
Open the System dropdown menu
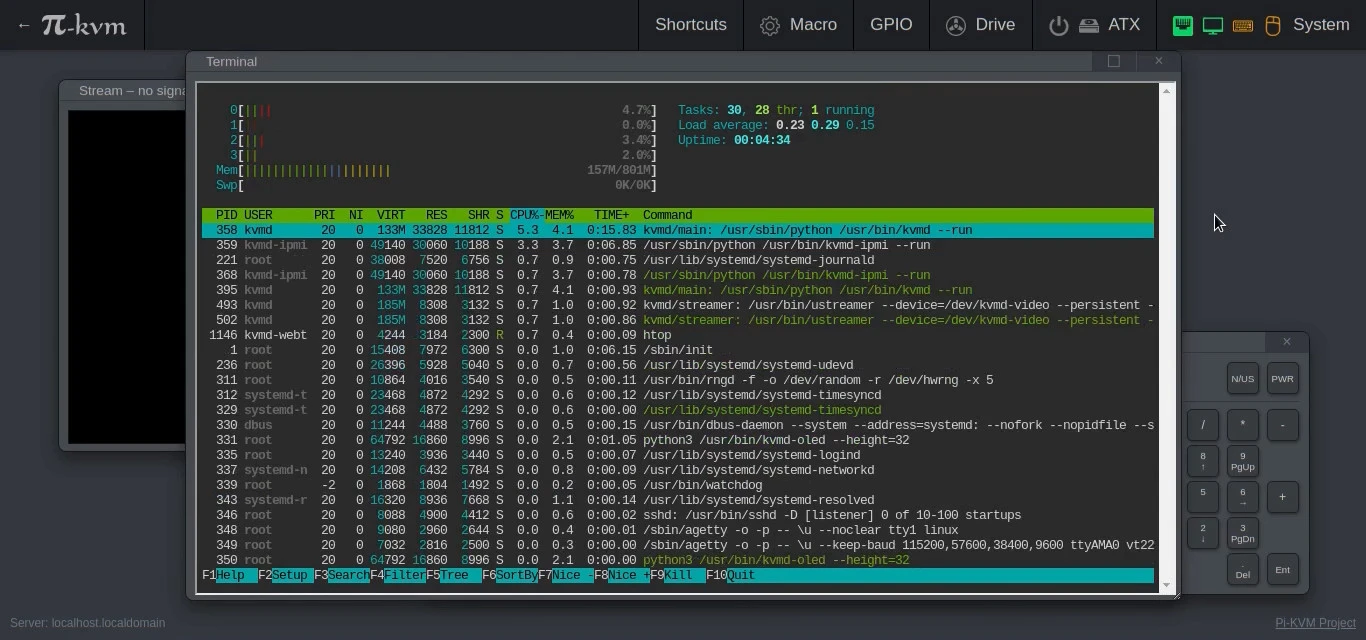click(1321, 25)
